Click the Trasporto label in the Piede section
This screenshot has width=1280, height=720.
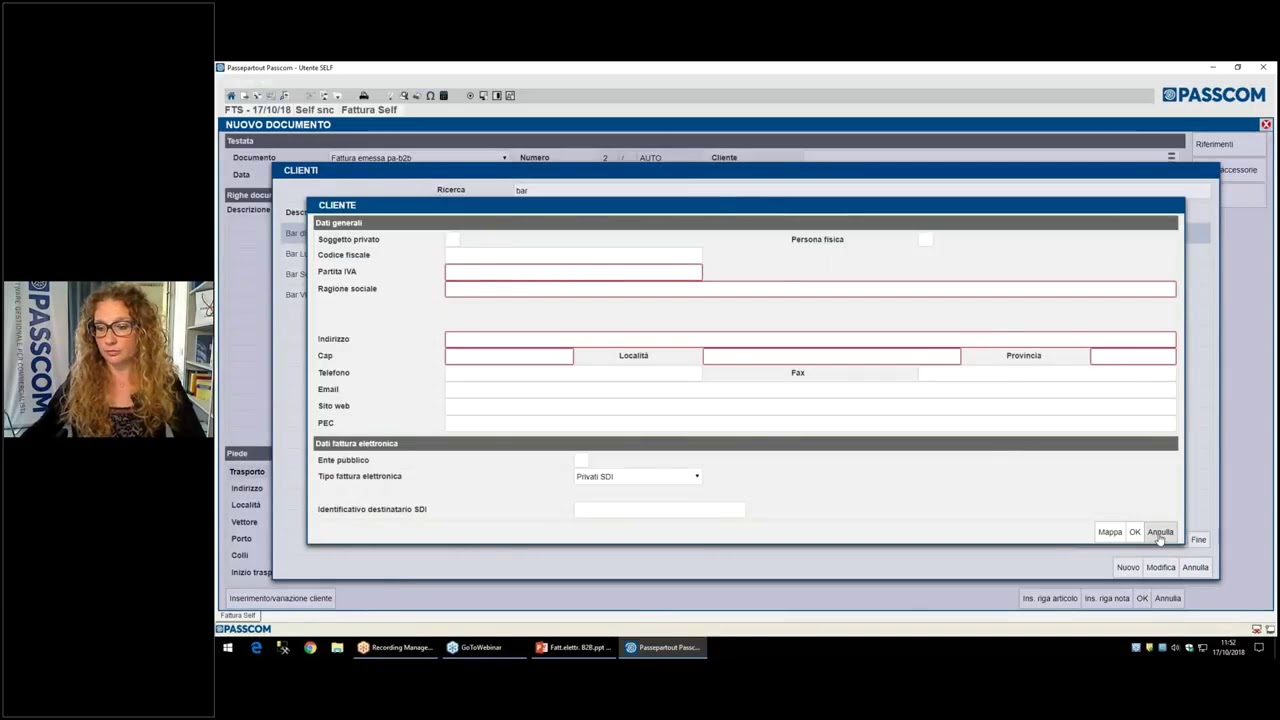(247, 472)
